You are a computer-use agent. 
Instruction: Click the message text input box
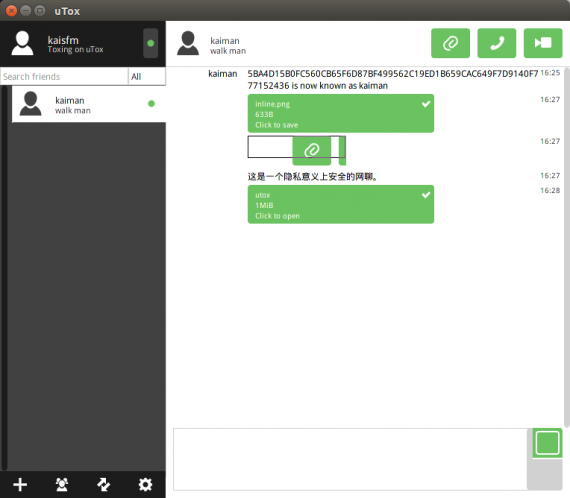(350, 459)
